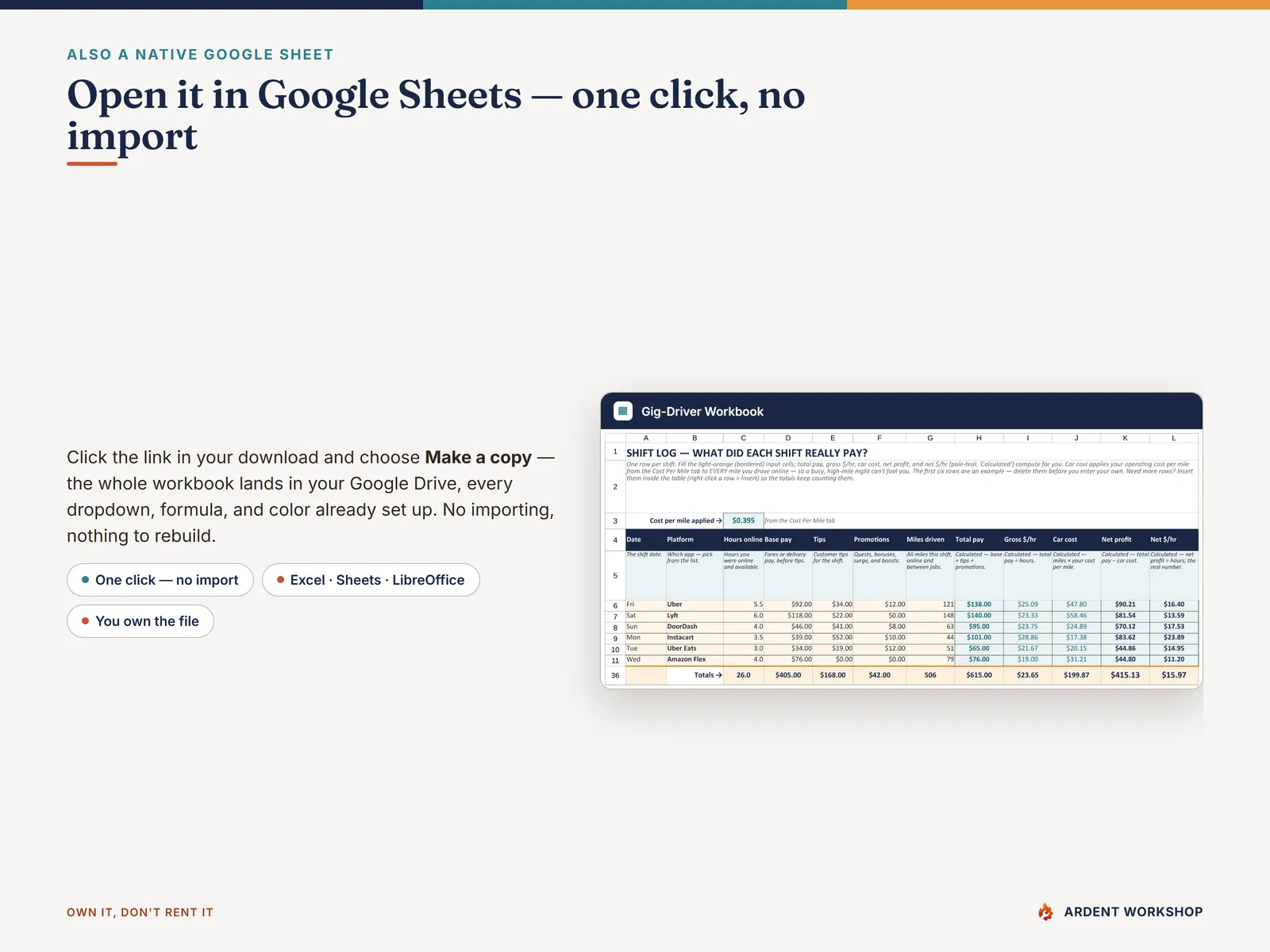Click the Miles driven header cell
The height and width of the screenshot is (952, 1270).
pos(929,539)
